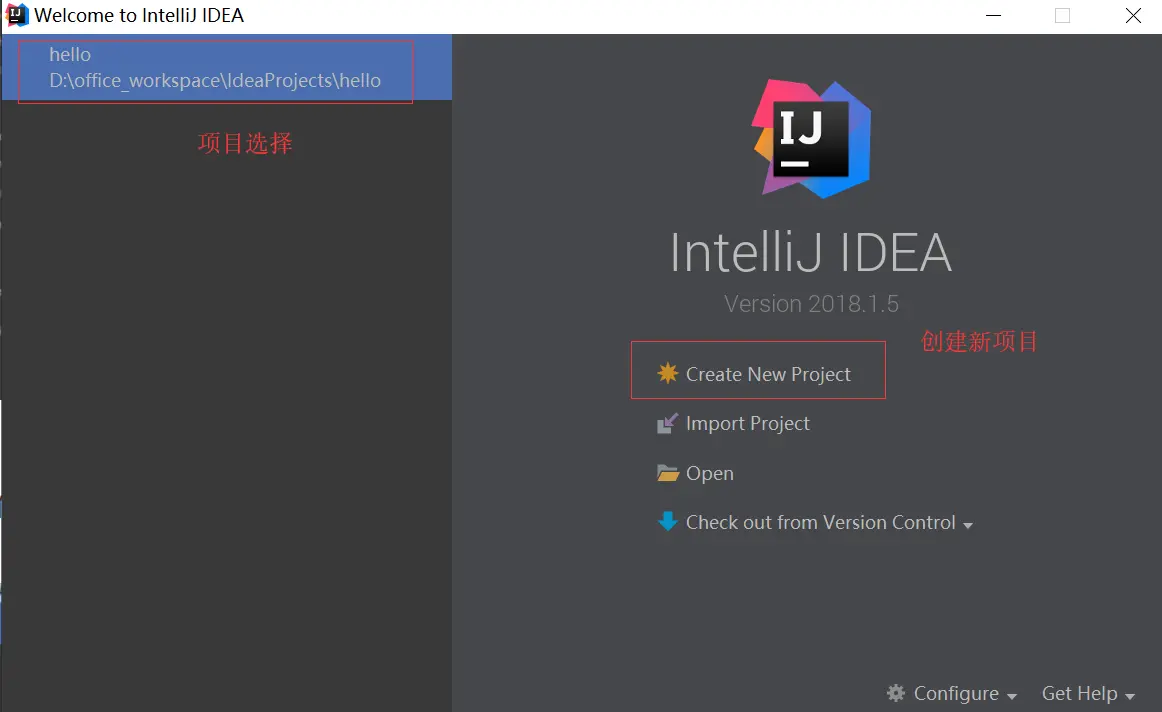
Task: Expand the Version Control dropdown arrow
Action: (968, 525)
